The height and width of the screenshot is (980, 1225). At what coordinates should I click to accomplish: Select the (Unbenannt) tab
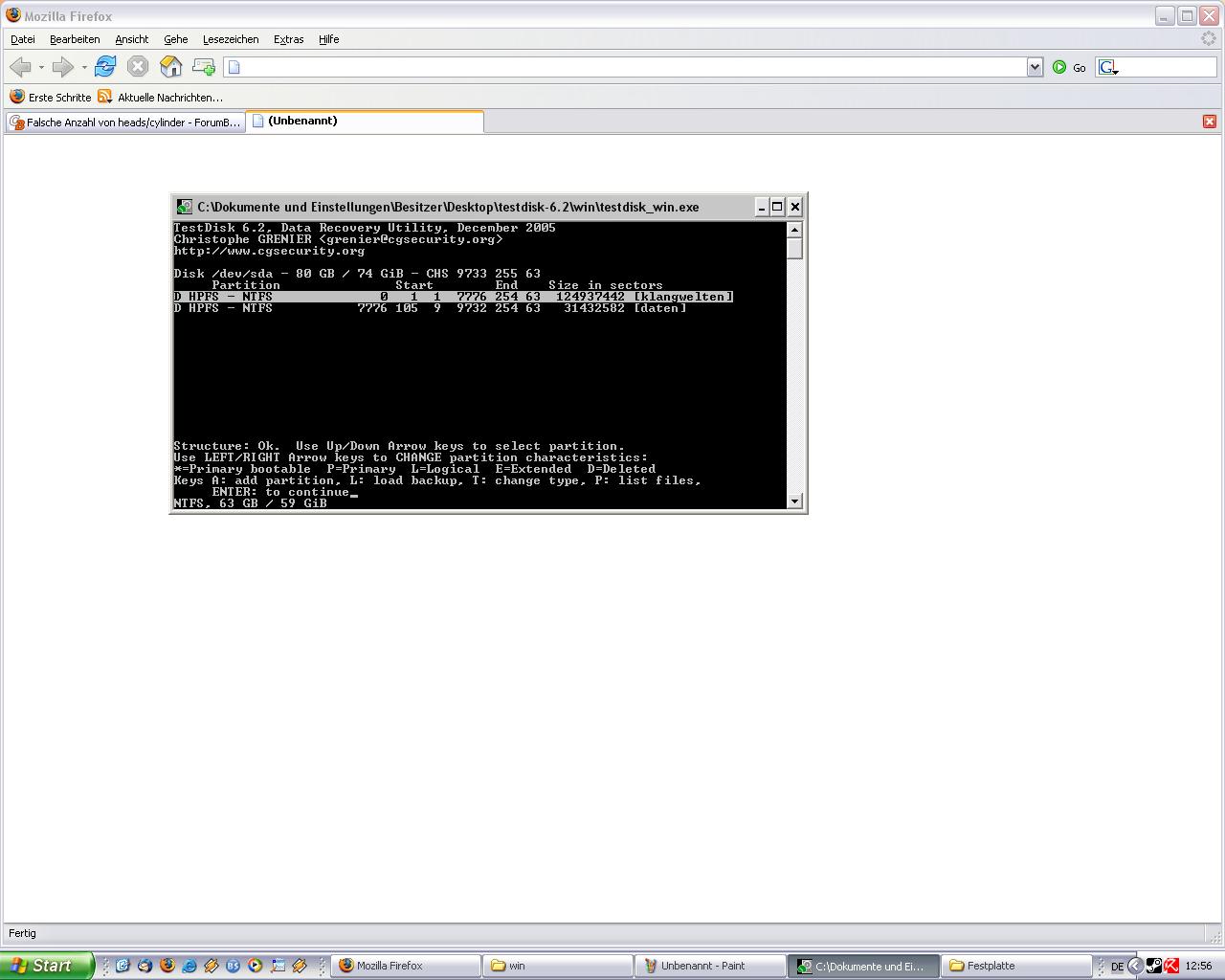click(x=366, y=121)
